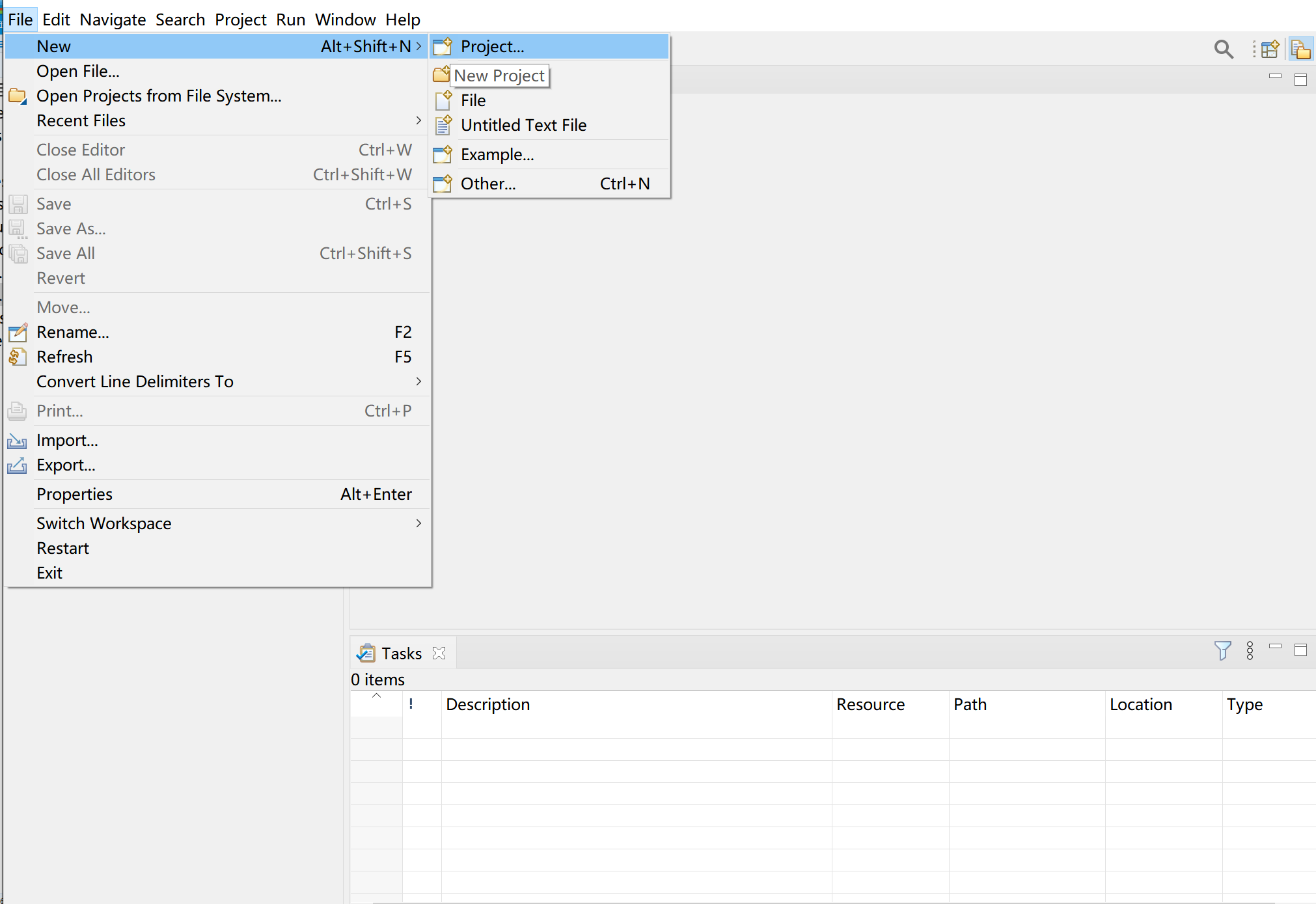1316x904 pixels.
Task: Open the Run menu
Action: point(290,20)
